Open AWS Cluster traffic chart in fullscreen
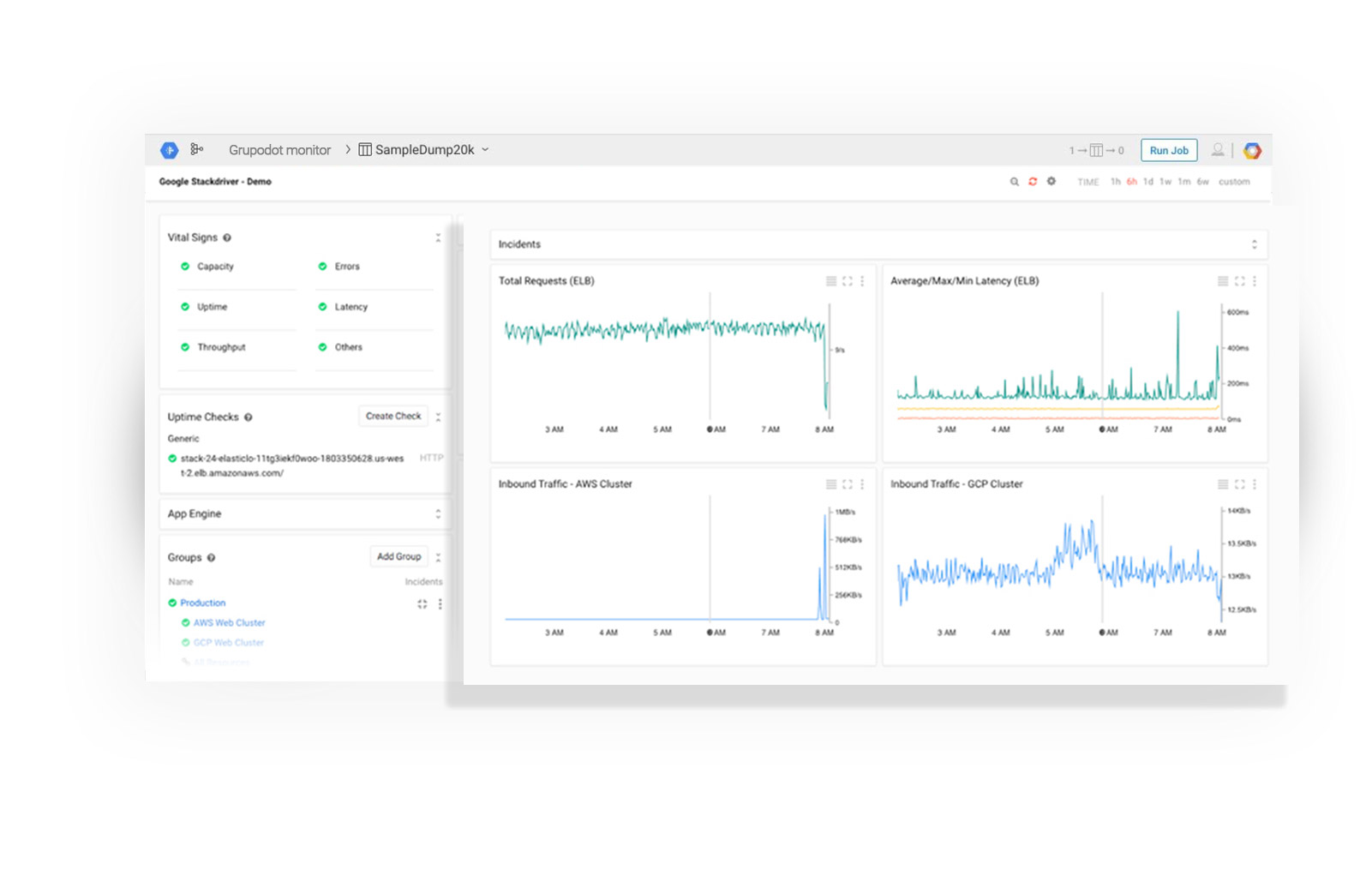The width and height of the screenshot is (1372, 894). click(848, 484)
